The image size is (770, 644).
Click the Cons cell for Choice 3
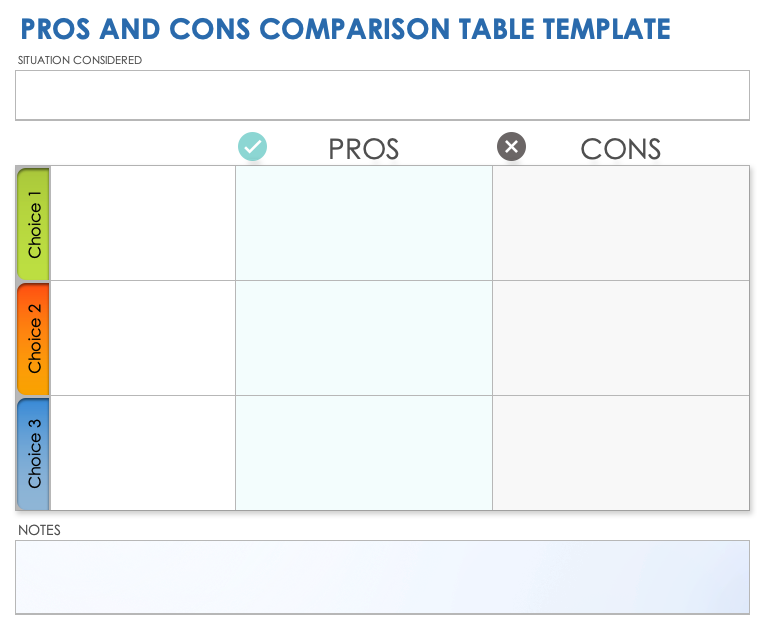click(x=620, y=453)
